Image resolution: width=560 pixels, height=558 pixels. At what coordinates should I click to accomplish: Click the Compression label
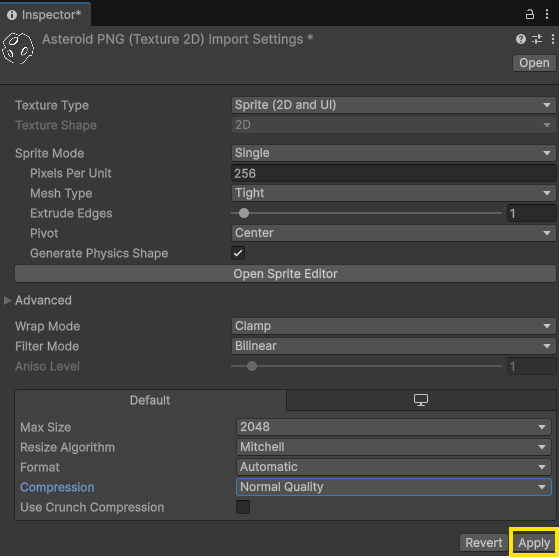(x=57, y=487)
